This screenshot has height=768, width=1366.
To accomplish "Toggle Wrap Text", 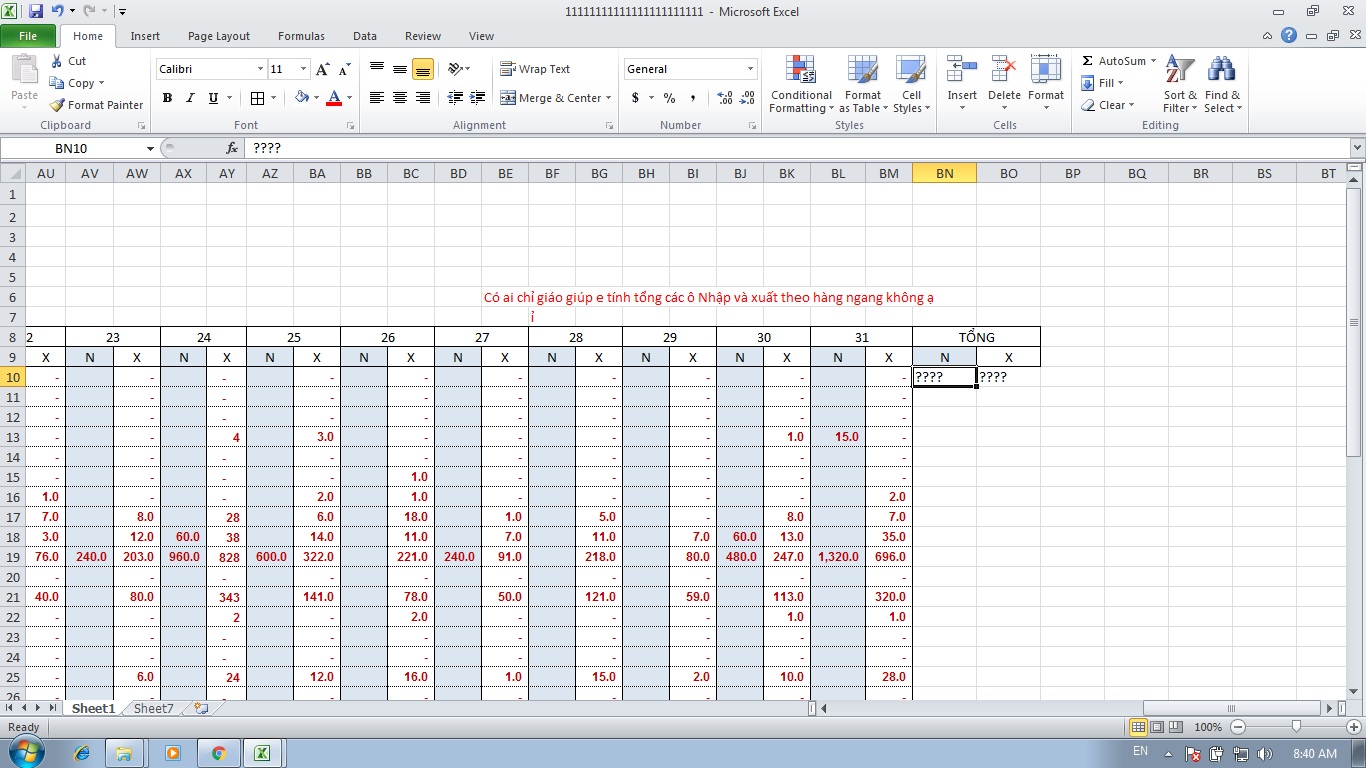I will [536, 69].
